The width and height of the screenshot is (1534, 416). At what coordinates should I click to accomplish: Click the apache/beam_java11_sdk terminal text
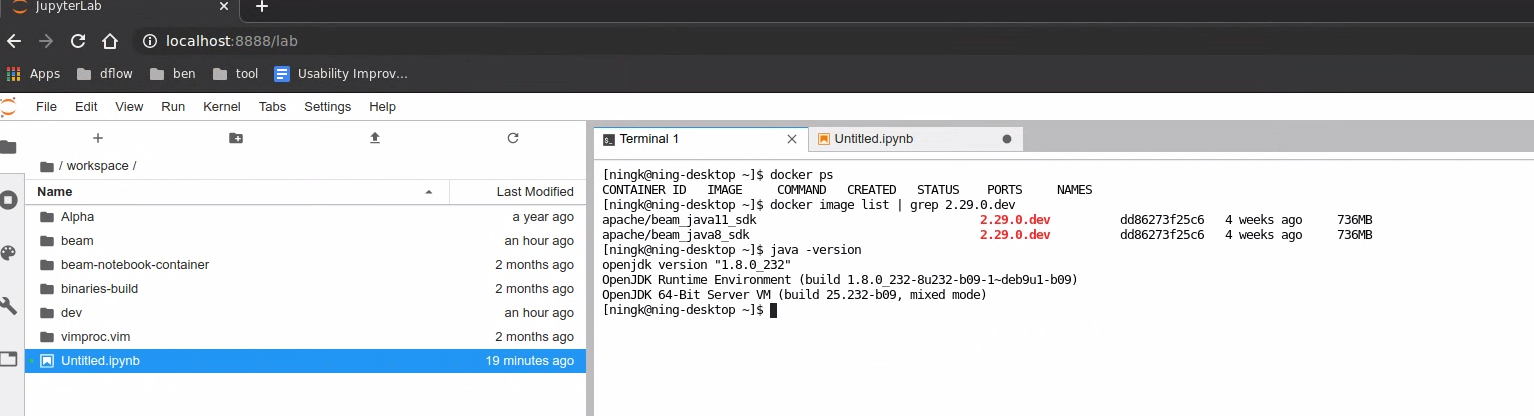coord(680,219)
